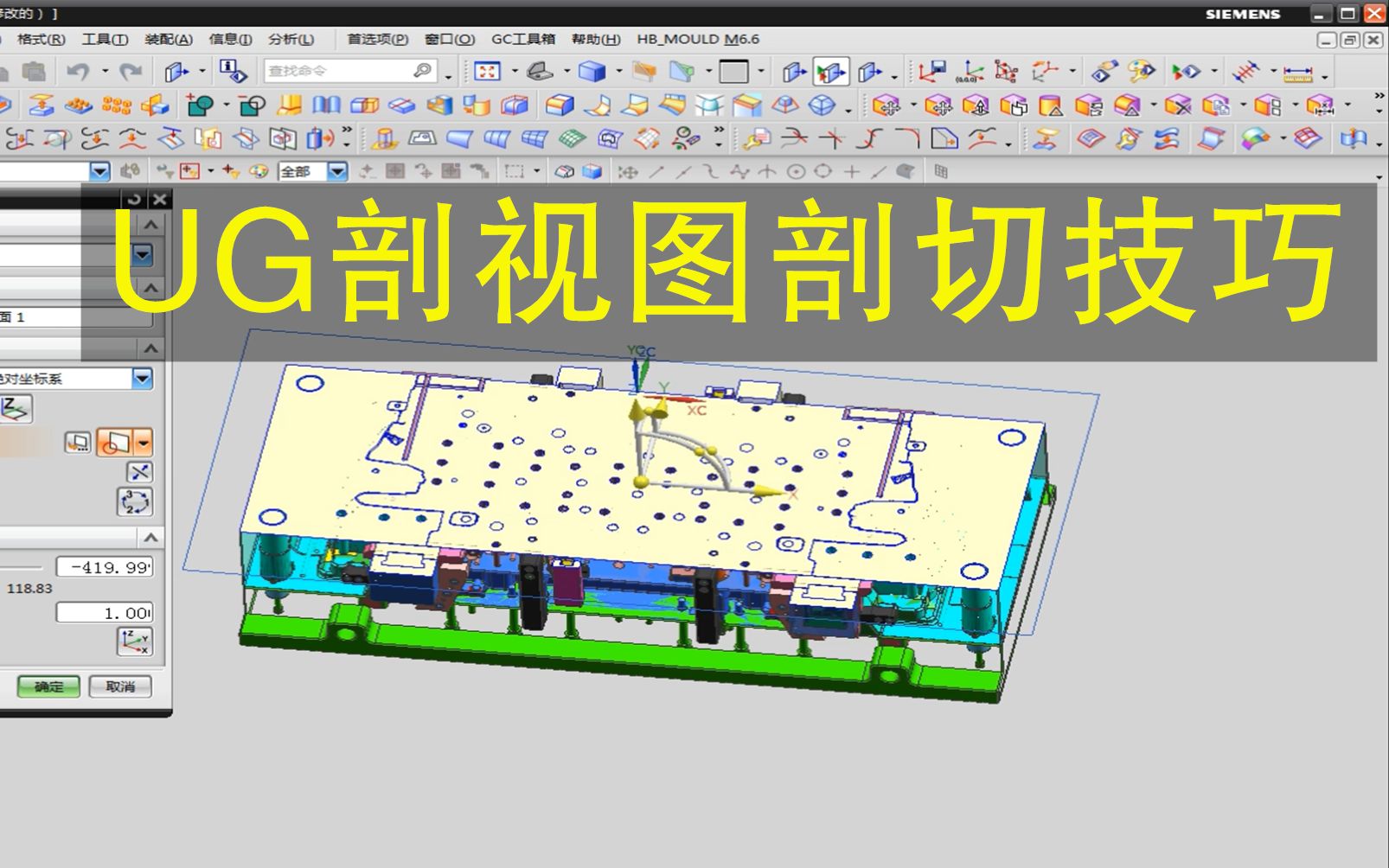
Task: Click the Fit view icon
Action: (x=487, y=71)
